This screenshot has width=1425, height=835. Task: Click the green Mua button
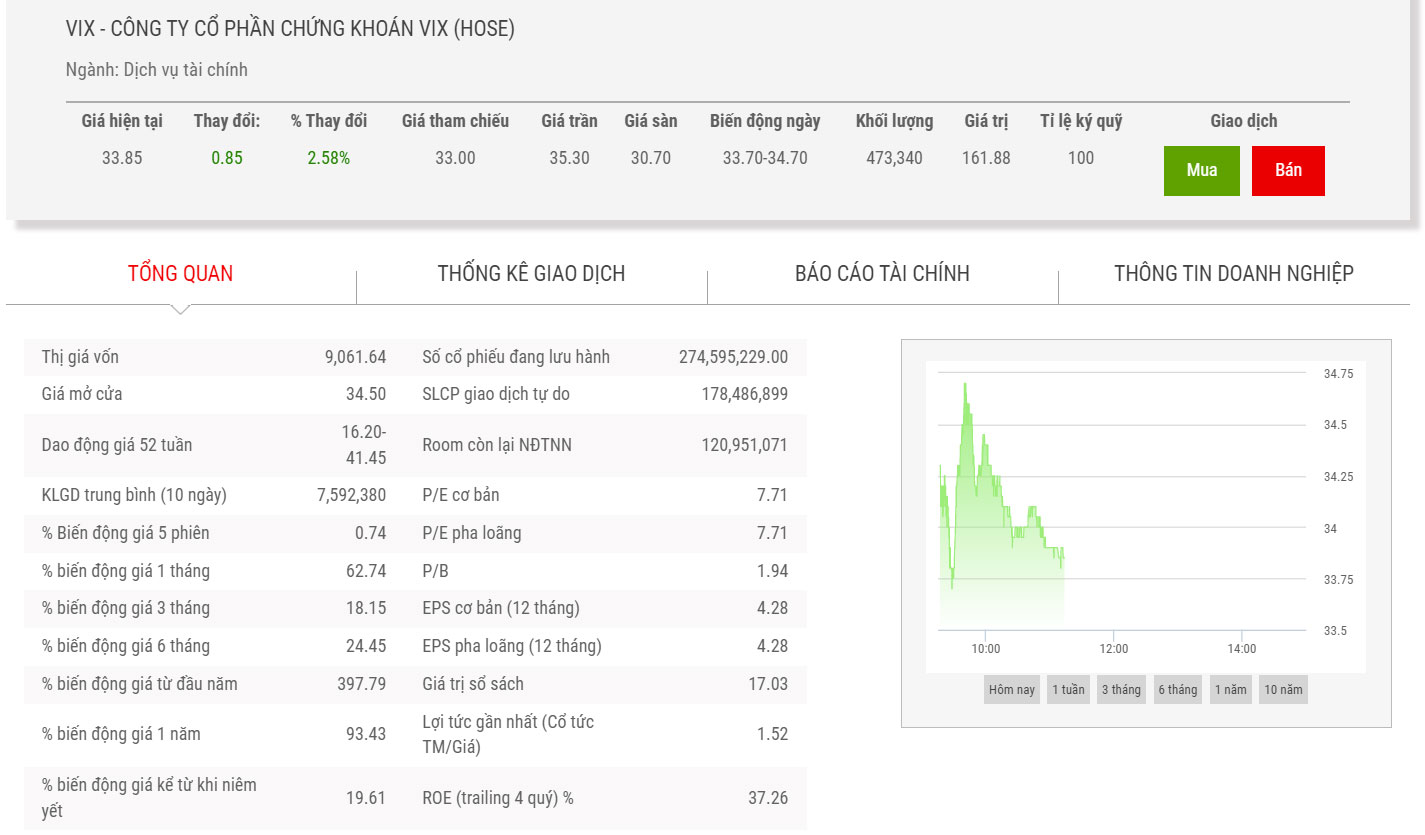[1201, 170]
